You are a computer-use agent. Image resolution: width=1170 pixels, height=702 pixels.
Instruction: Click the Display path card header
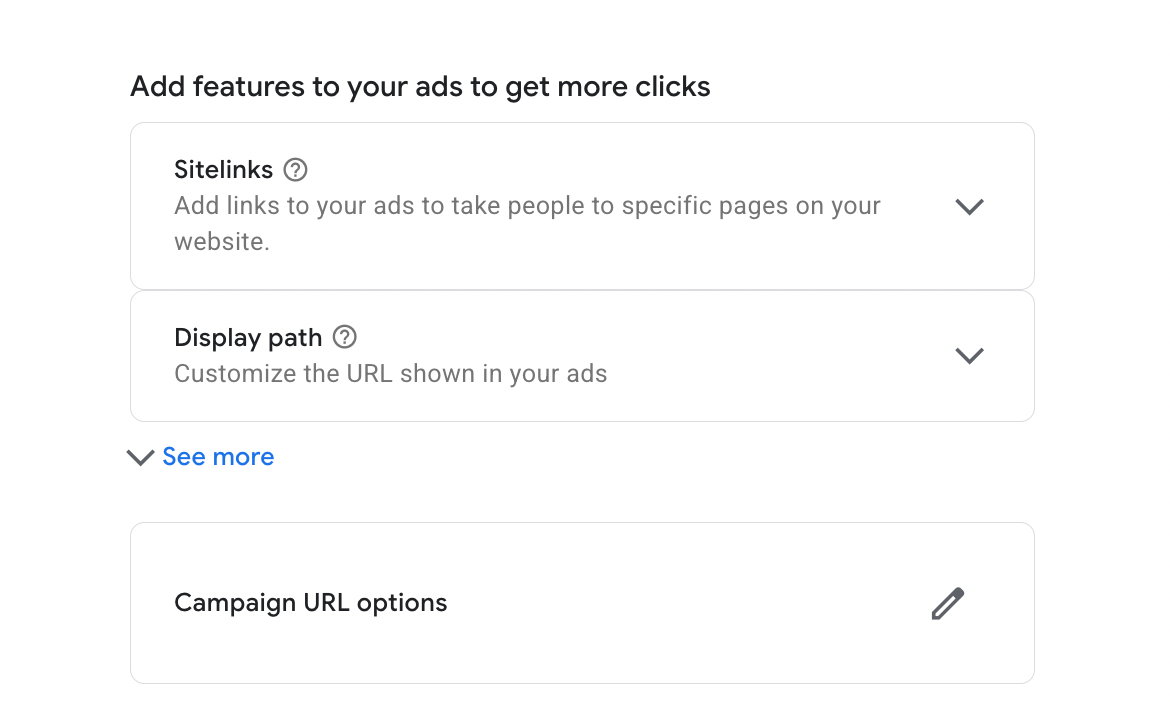248,338
